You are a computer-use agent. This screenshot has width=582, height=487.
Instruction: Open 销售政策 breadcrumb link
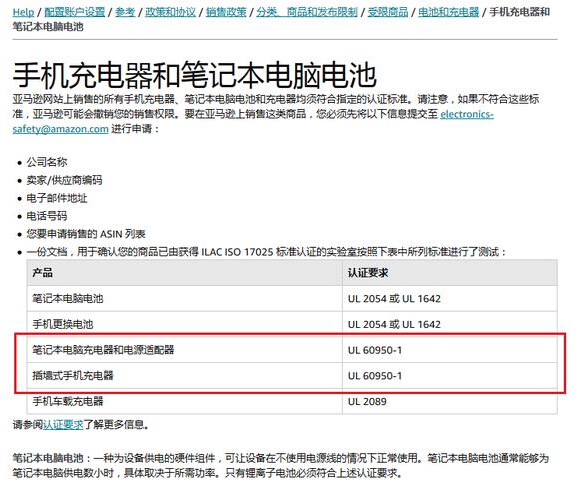click(x=226, y=12)
